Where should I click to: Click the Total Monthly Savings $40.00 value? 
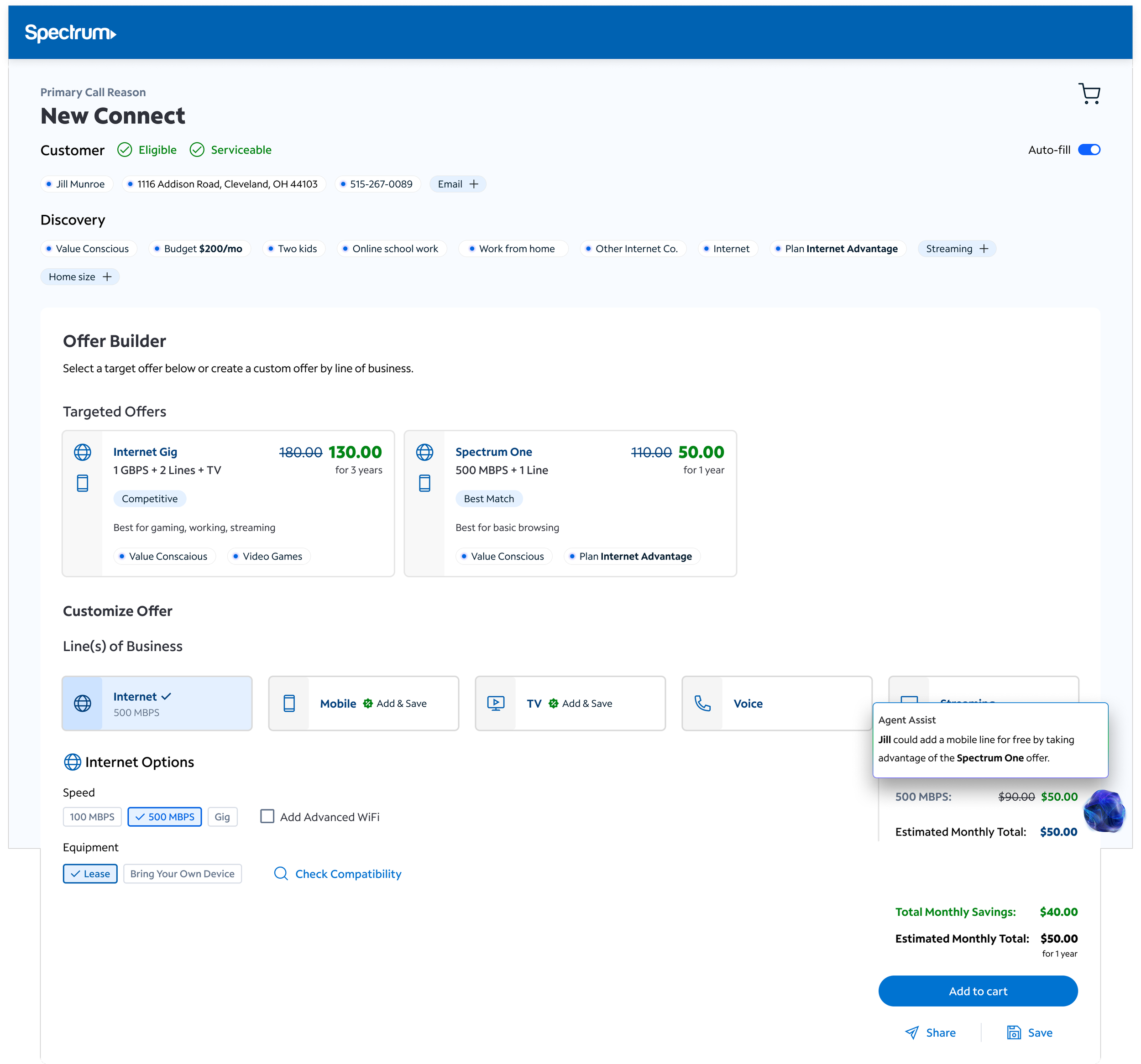pyautogui.click(x=1058, y=912)
